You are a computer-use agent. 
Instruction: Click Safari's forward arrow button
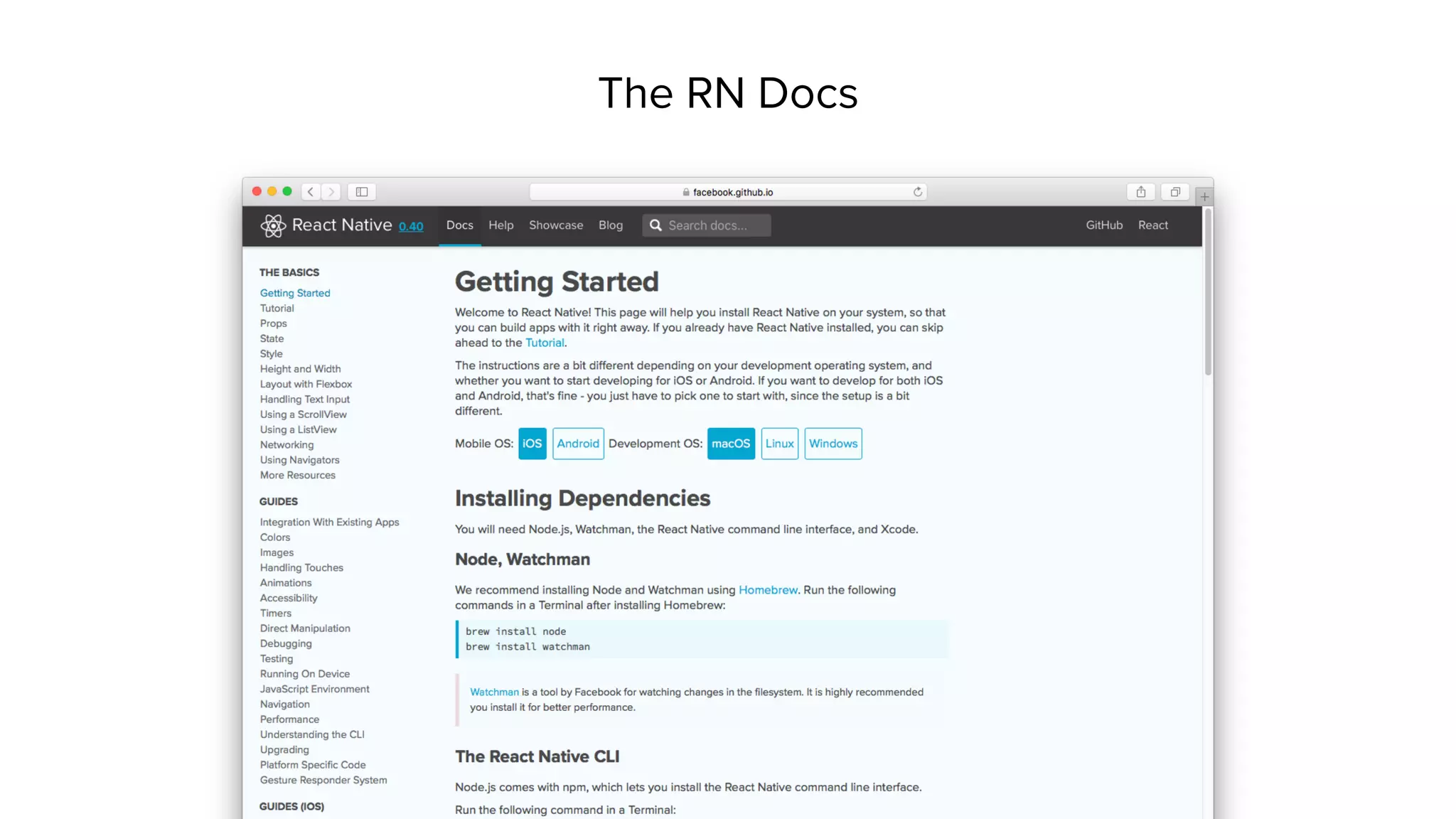[x=331, y=192]
